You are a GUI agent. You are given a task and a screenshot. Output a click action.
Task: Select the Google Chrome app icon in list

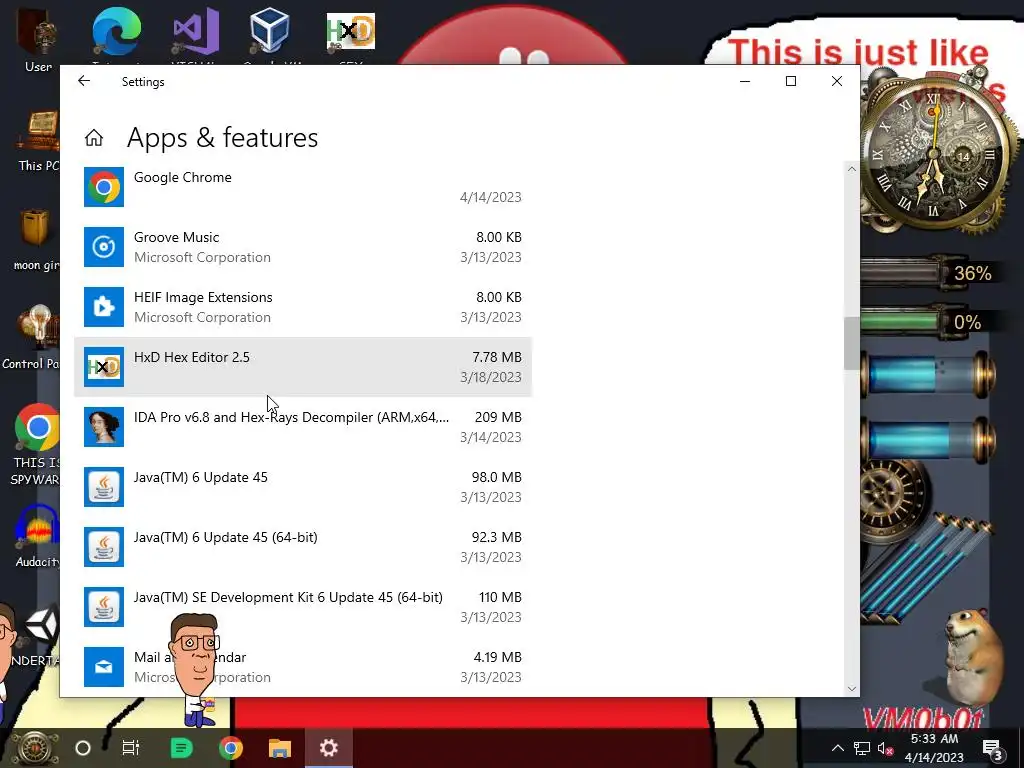(x=104, y=187)
